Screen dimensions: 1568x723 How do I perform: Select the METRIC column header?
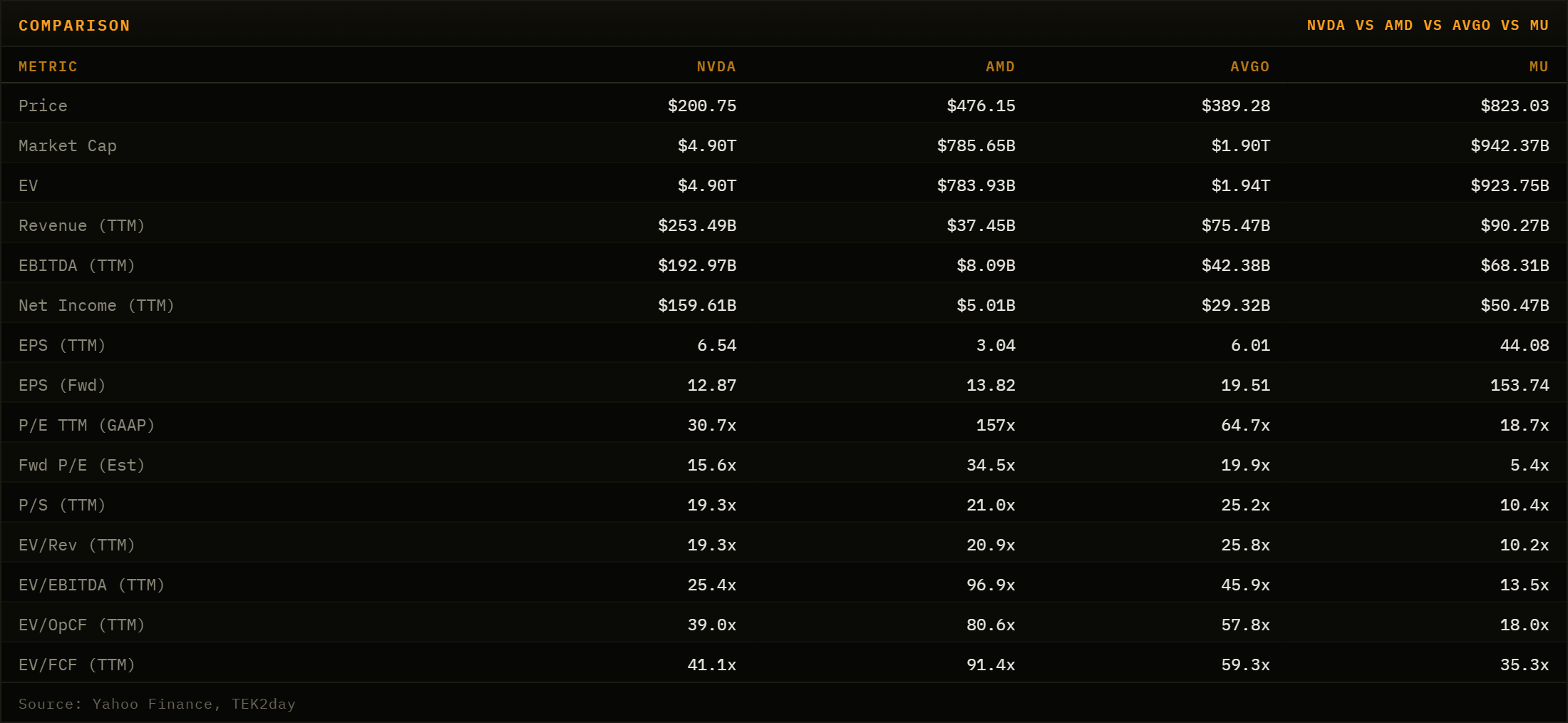tap(48, 66)
